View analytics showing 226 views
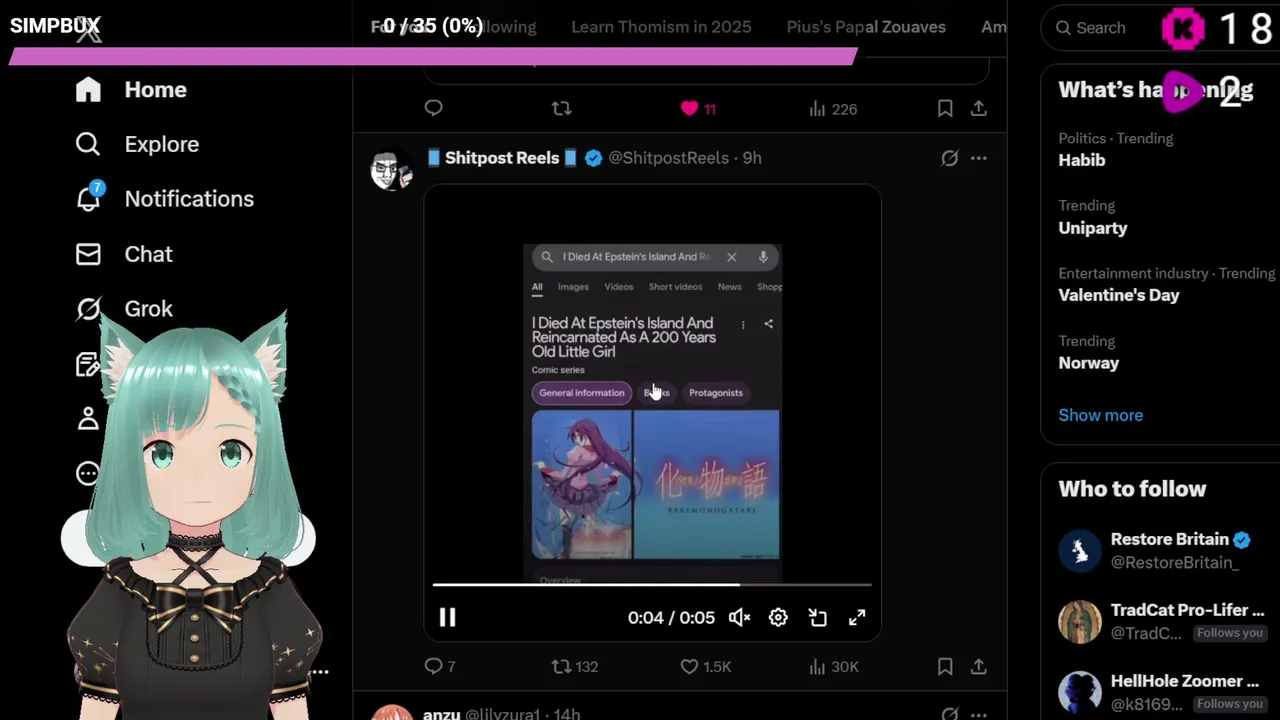This screenshot has height=720, width=1280. pos(833,108)
